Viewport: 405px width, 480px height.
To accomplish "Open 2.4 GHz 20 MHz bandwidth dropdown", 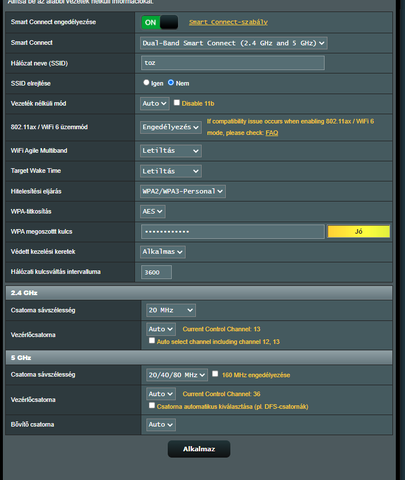I will pyautogui.click(x=171, y=310).
